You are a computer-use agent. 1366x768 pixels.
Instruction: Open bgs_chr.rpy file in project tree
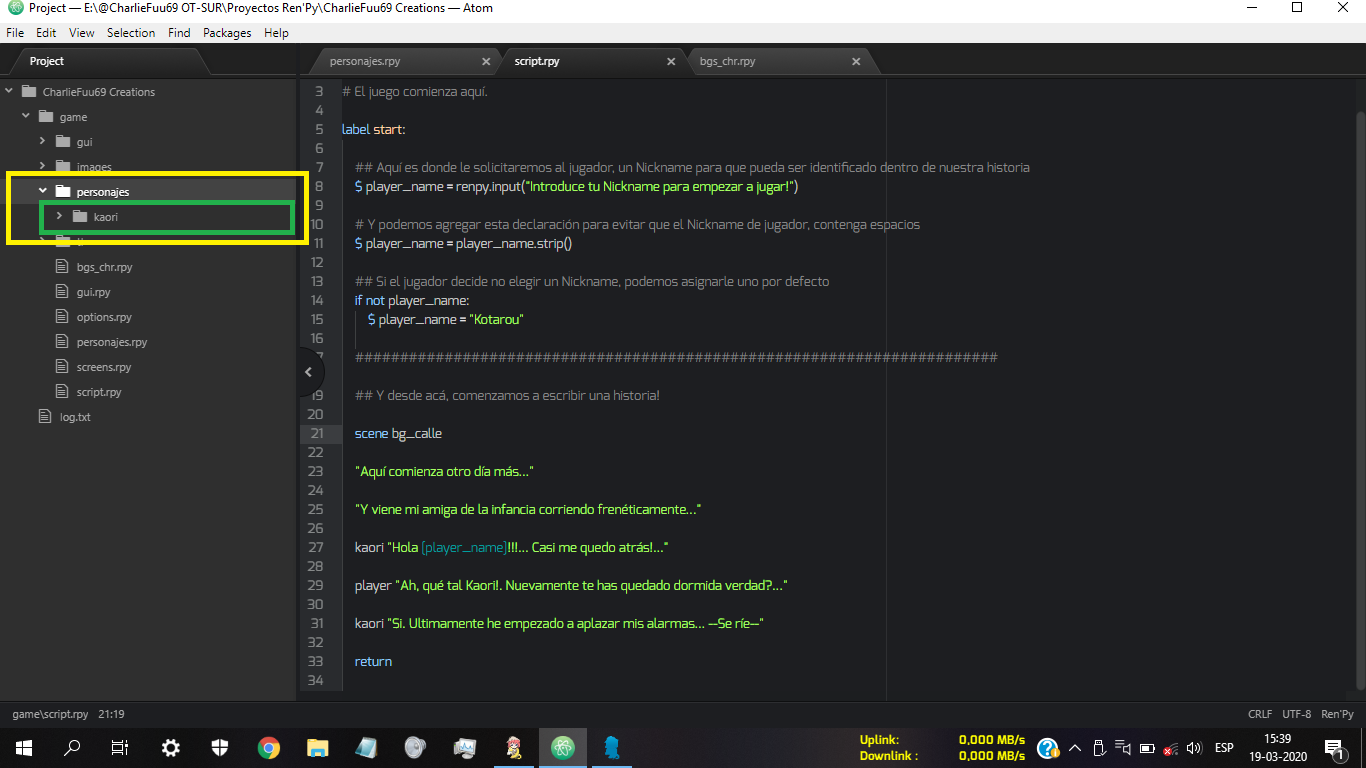point(104,267)
